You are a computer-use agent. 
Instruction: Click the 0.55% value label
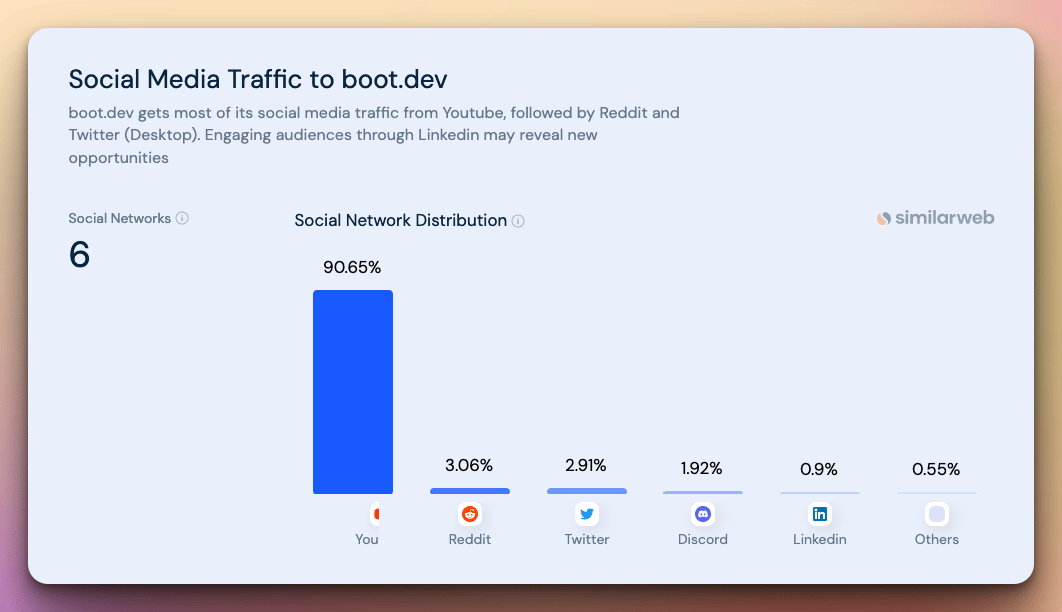click(936, 469)
